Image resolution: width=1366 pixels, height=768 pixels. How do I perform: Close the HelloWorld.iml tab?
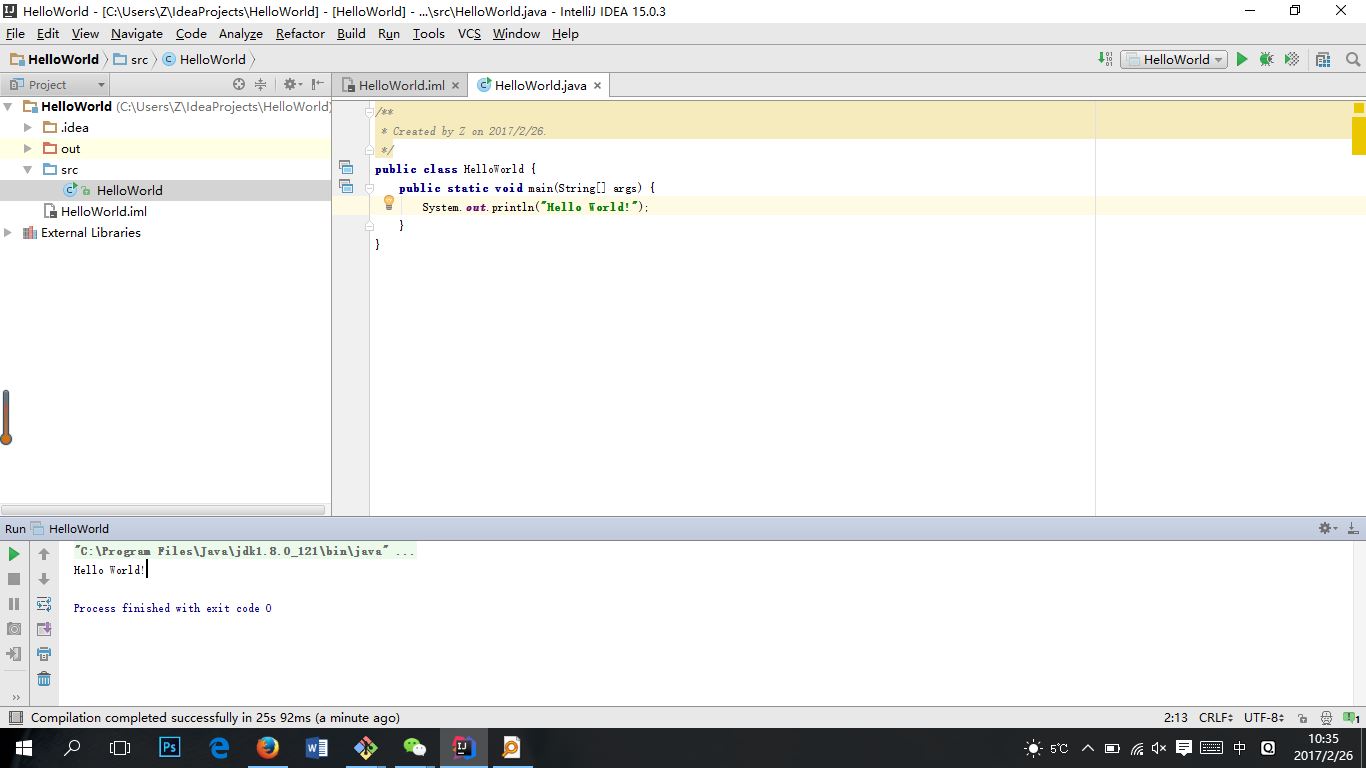click(x=456, y=86)
